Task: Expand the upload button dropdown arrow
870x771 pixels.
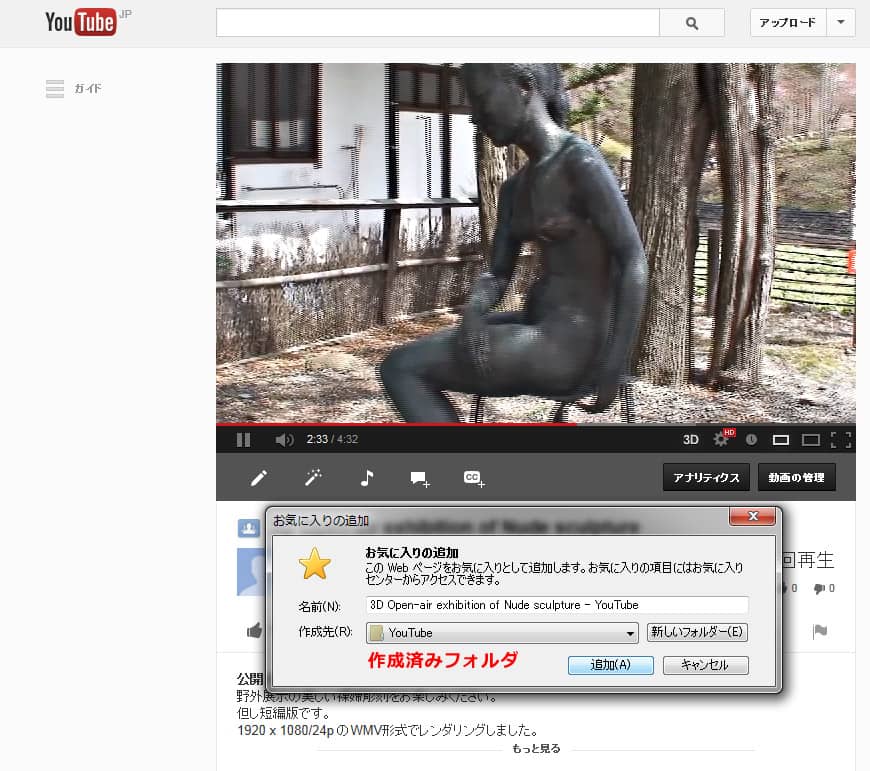Action: pyautogui.click(x=841, y=22)
